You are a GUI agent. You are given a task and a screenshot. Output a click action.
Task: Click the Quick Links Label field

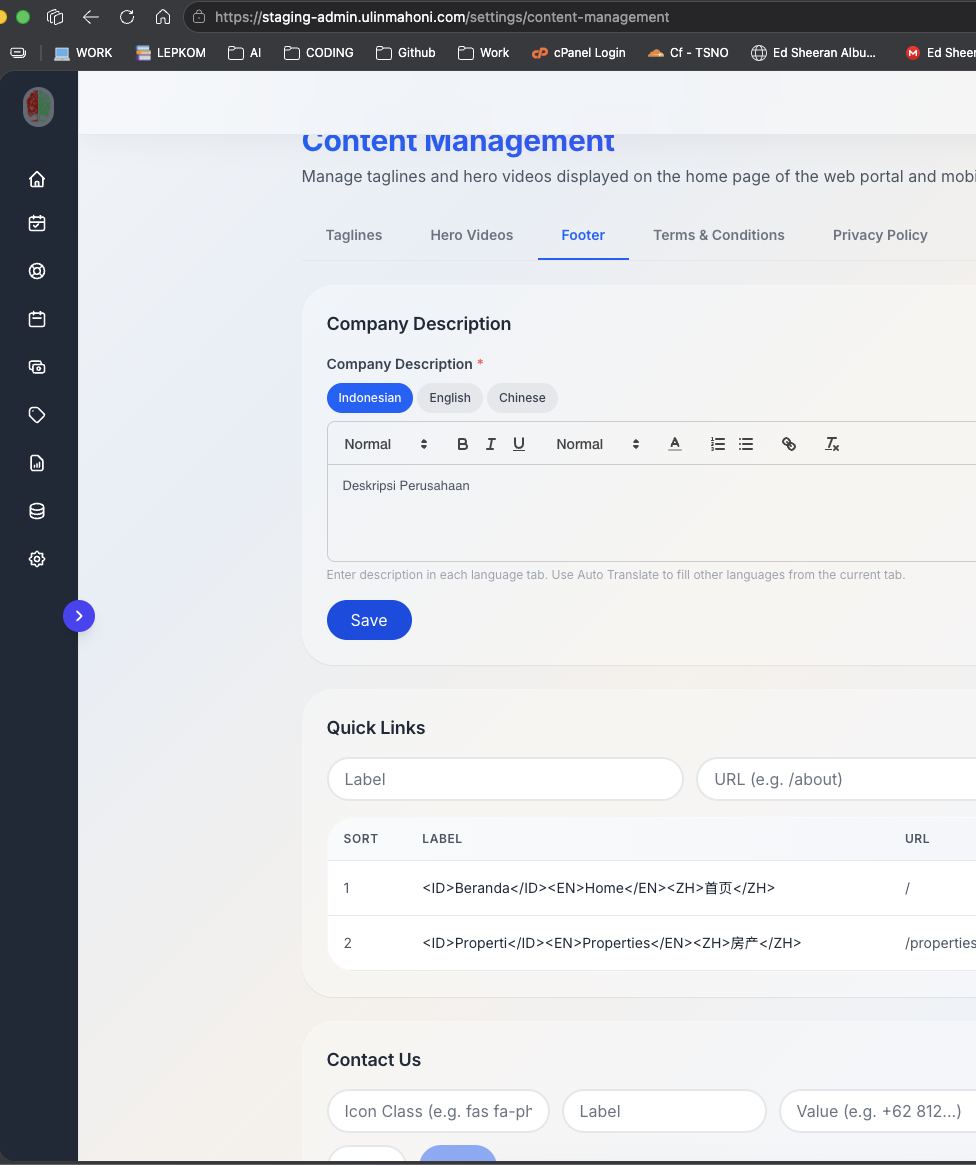click(505, 779)
